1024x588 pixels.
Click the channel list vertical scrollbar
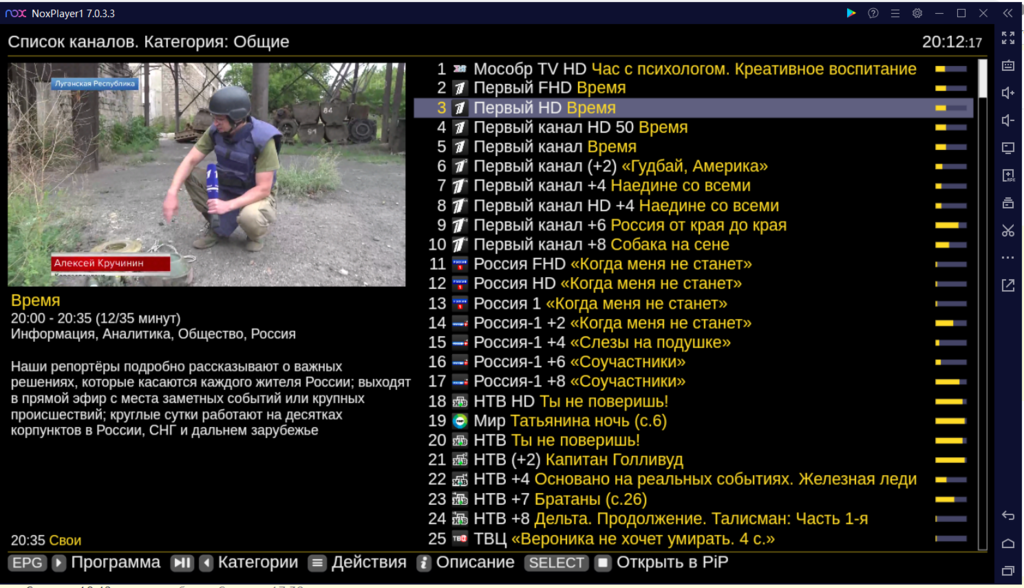(x=982, y=304)
